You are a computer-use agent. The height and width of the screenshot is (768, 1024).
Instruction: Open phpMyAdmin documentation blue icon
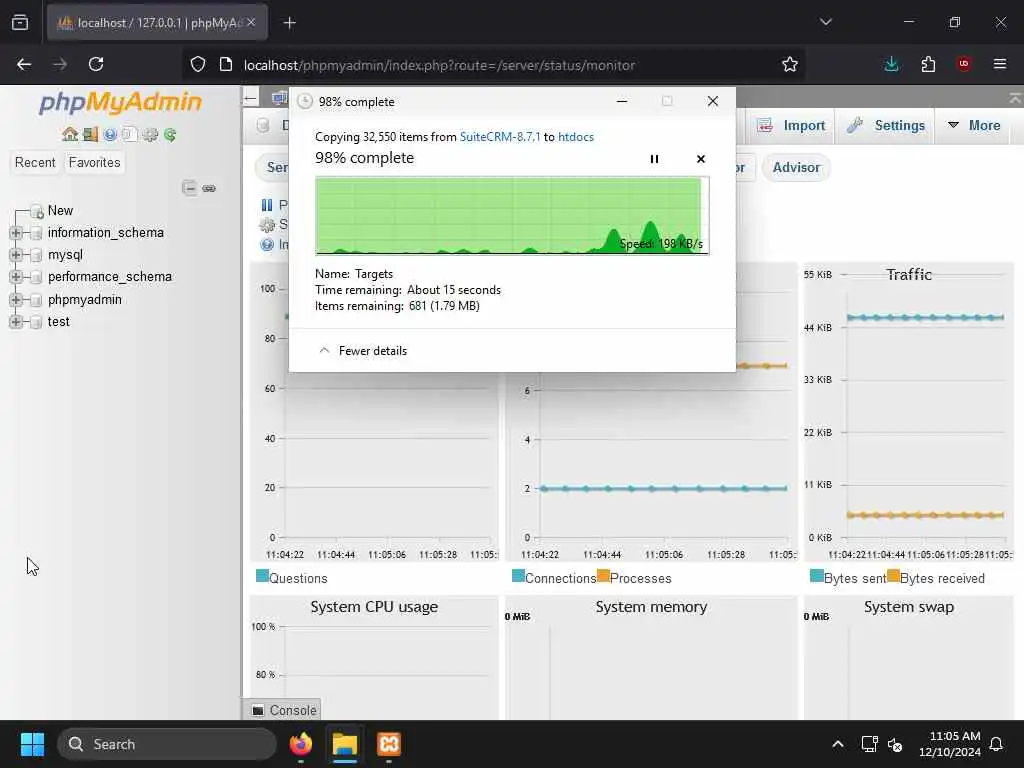point(110,135)
